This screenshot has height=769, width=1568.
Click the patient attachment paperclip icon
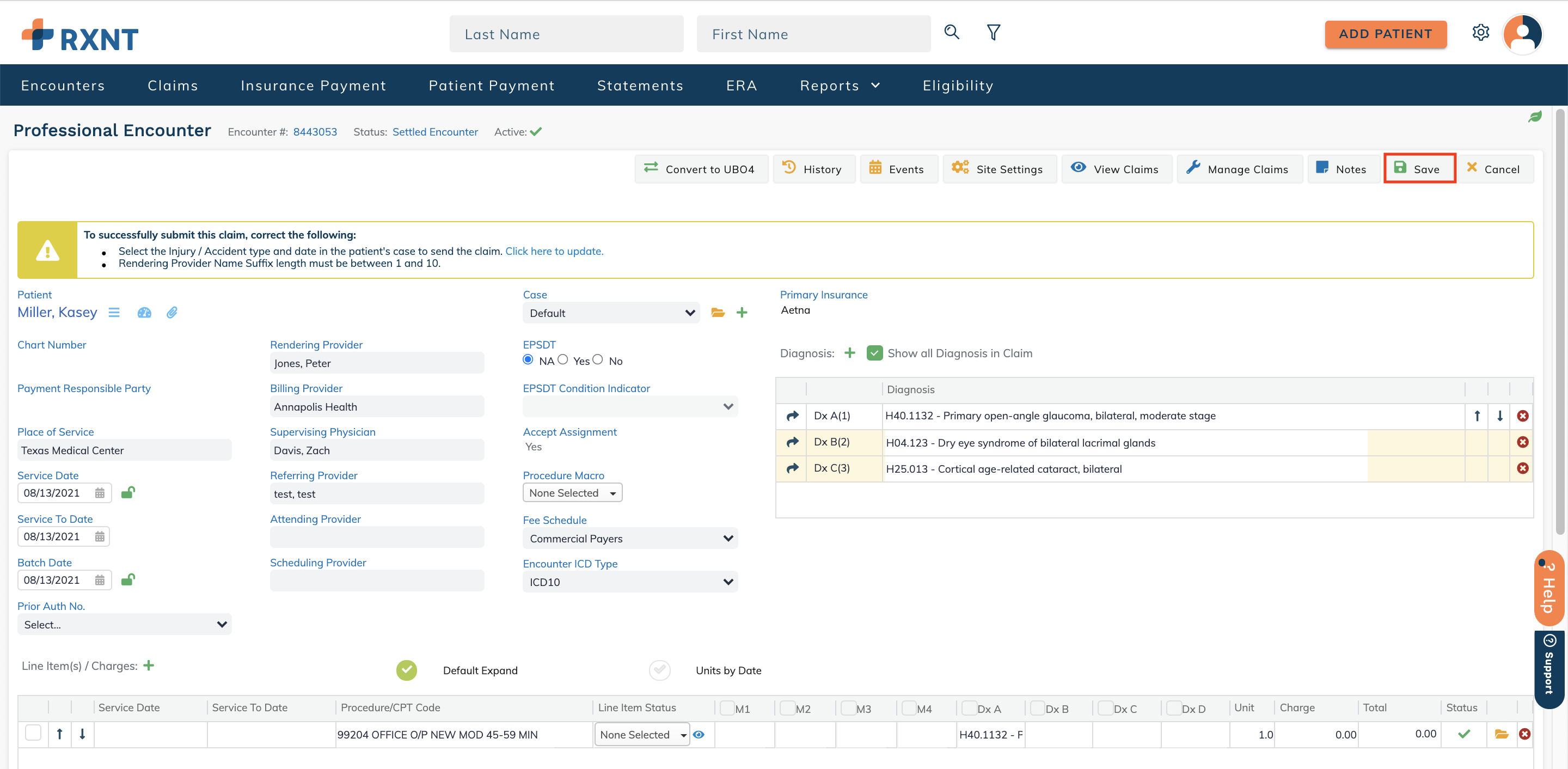(172, 313)
